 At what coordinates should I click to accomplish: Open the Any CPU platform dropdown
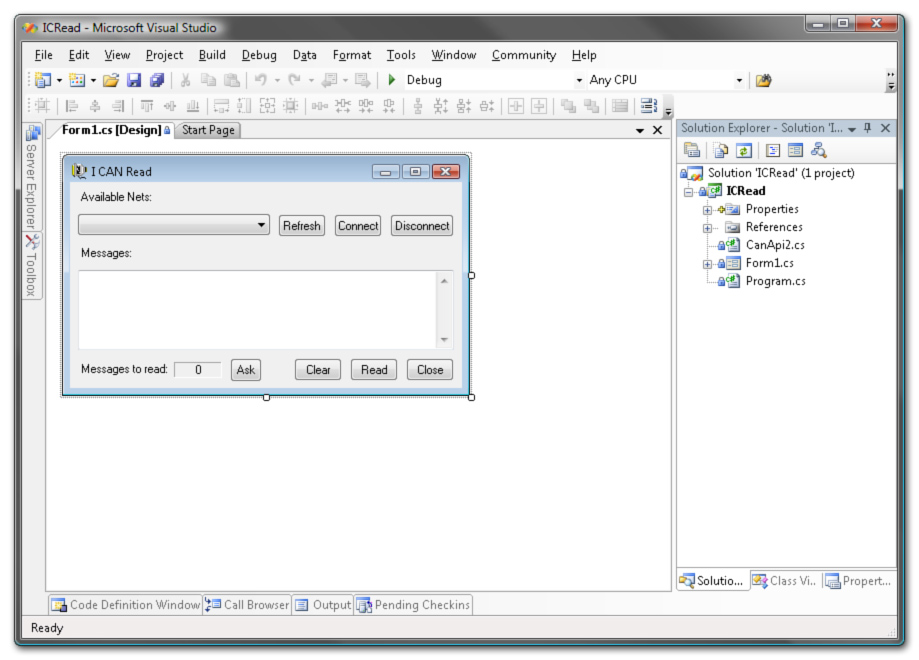pyautogui.click(x=739, y=81)
